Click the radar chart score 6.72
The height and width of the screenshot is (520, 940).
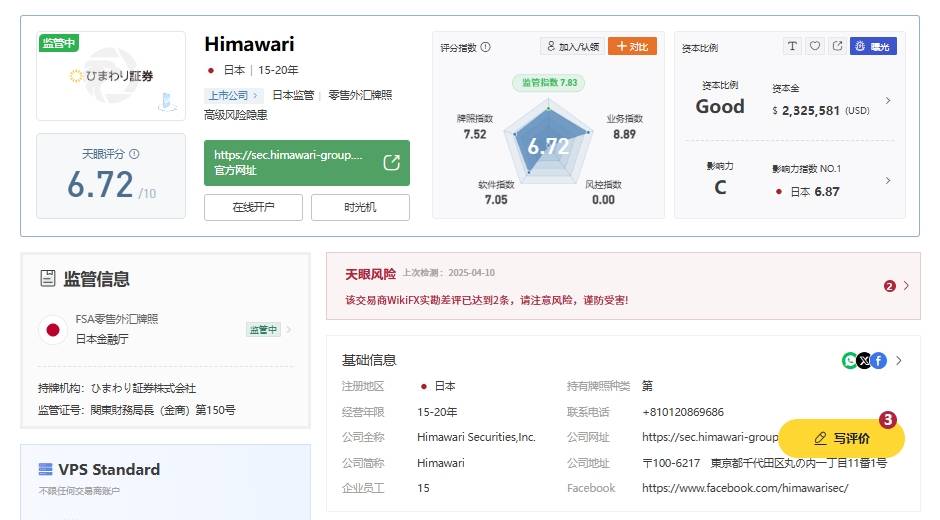click(x=548, y=146)
